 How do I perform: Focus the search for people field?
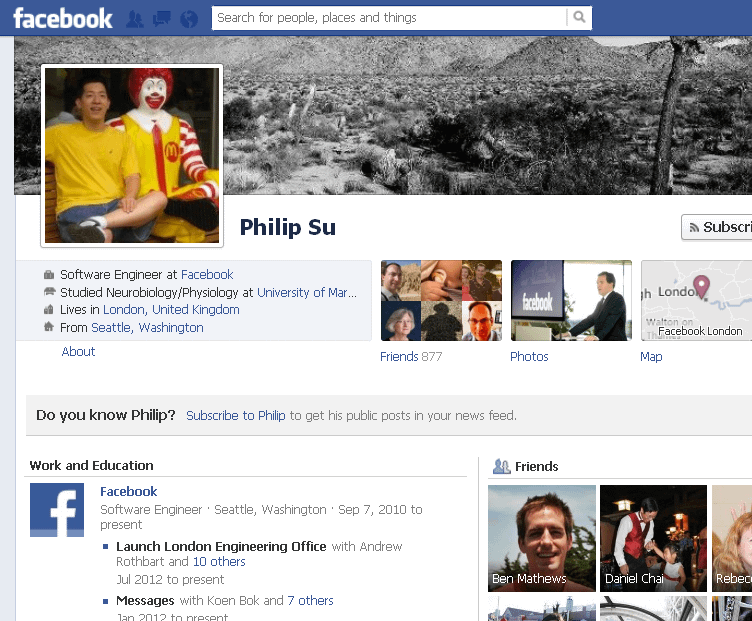[x=389, y=18]
